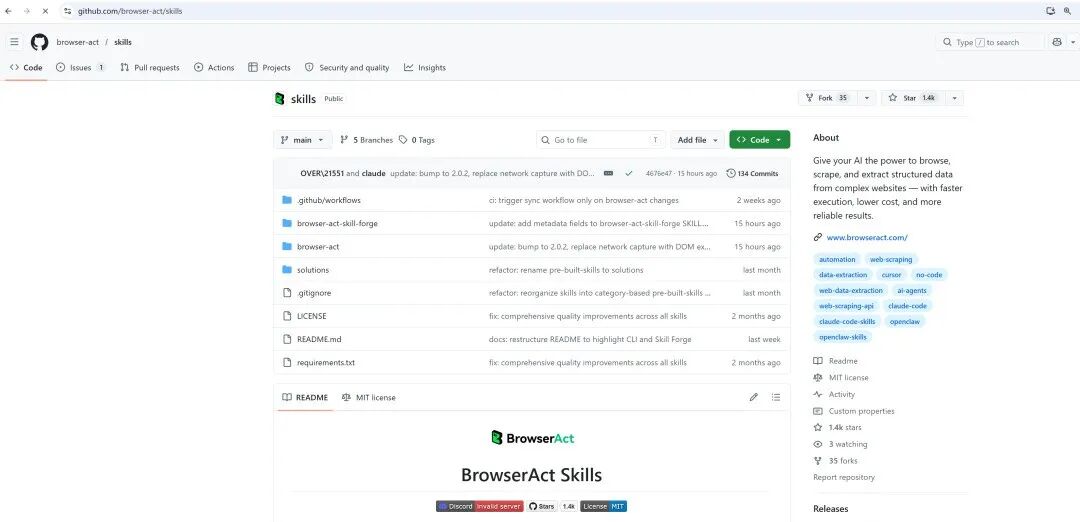
Task: Click the browser-act-skill-forge folder icon
Action: point(287,223)
